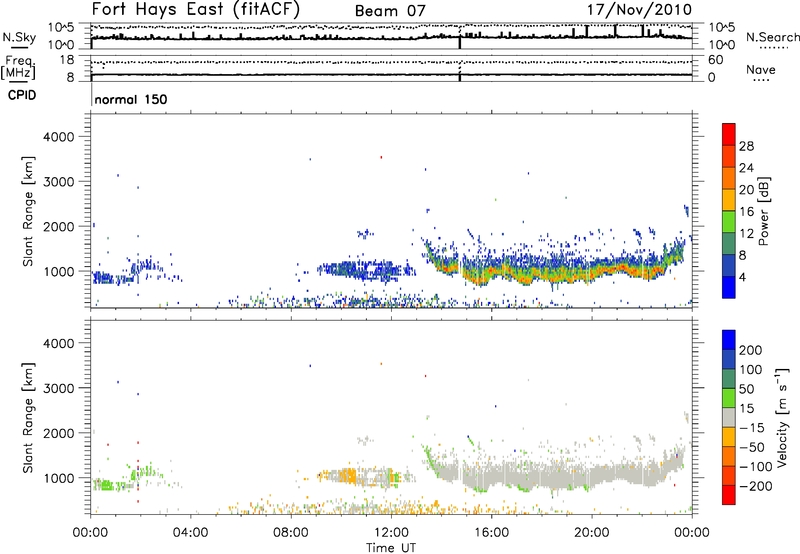This screenshot has width=800, height=554.
Task: Click the '12:00' time tick label
Action: coord(391,533)
